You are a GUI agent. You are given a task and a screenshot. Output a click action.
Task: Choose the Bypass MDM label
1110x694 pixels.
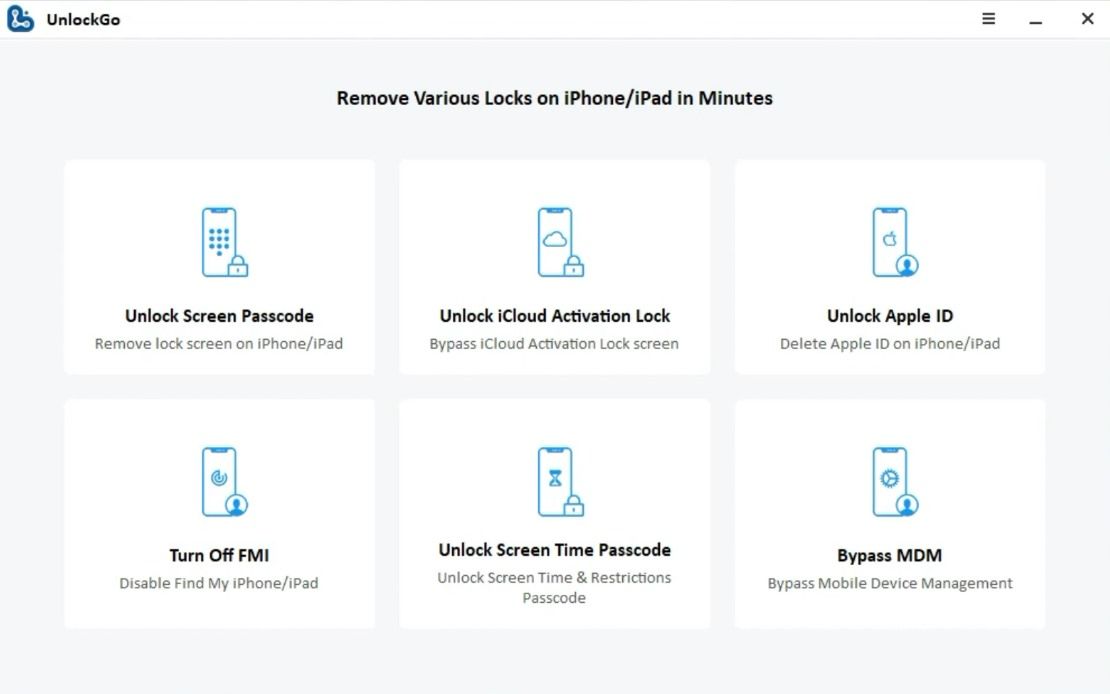[890, 556]
